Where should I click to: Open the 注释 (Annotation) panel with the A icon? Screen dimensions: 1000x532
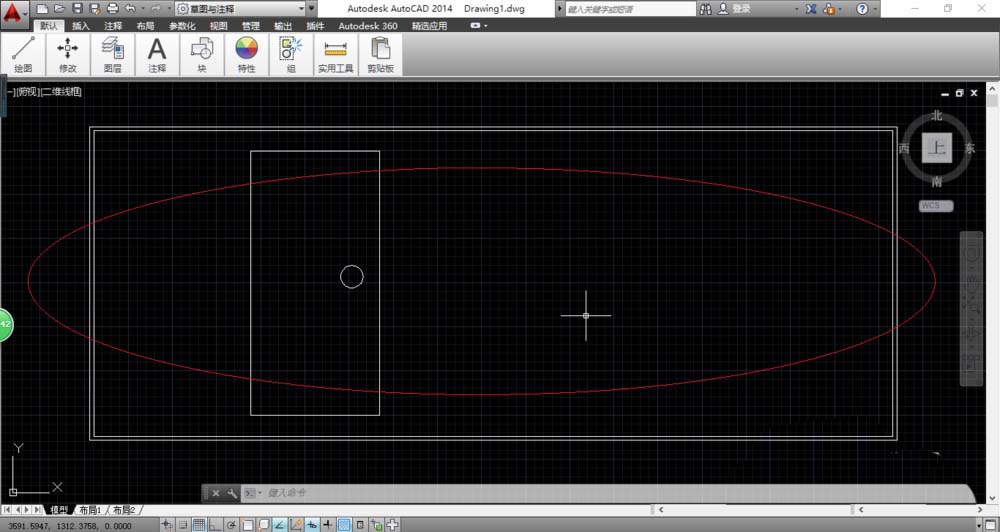[157, 55]
